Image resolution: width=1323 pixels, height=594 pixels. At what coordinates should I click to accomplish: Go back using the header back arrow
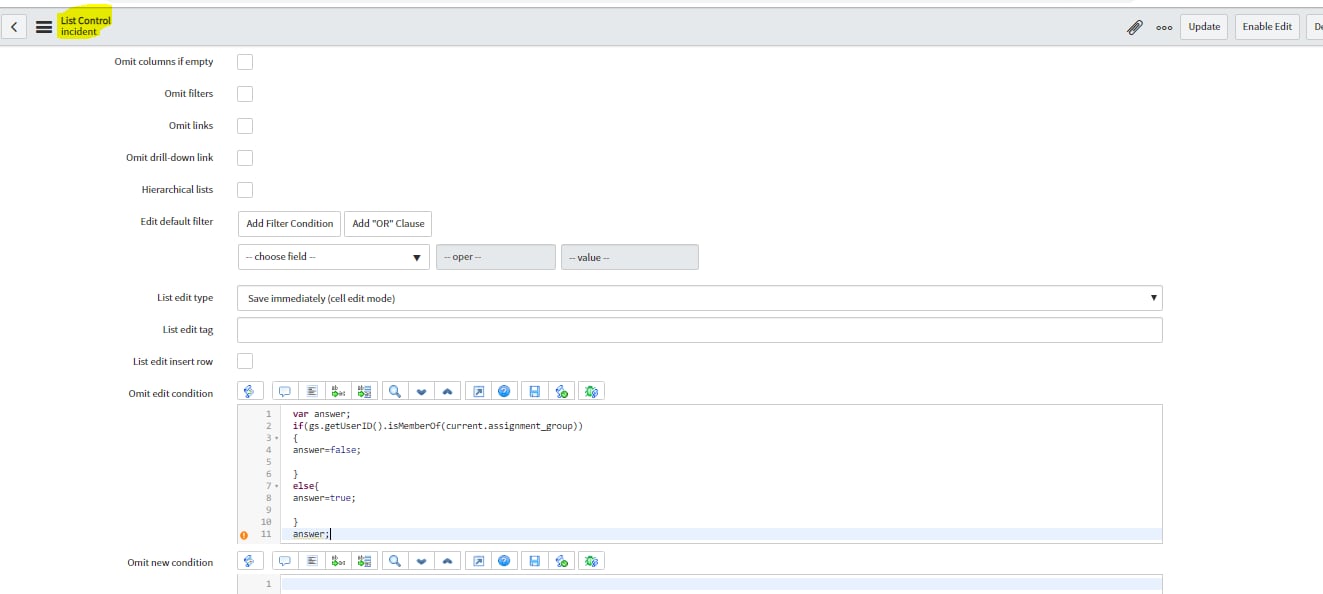pyautogui.click(x=13, y=27)
